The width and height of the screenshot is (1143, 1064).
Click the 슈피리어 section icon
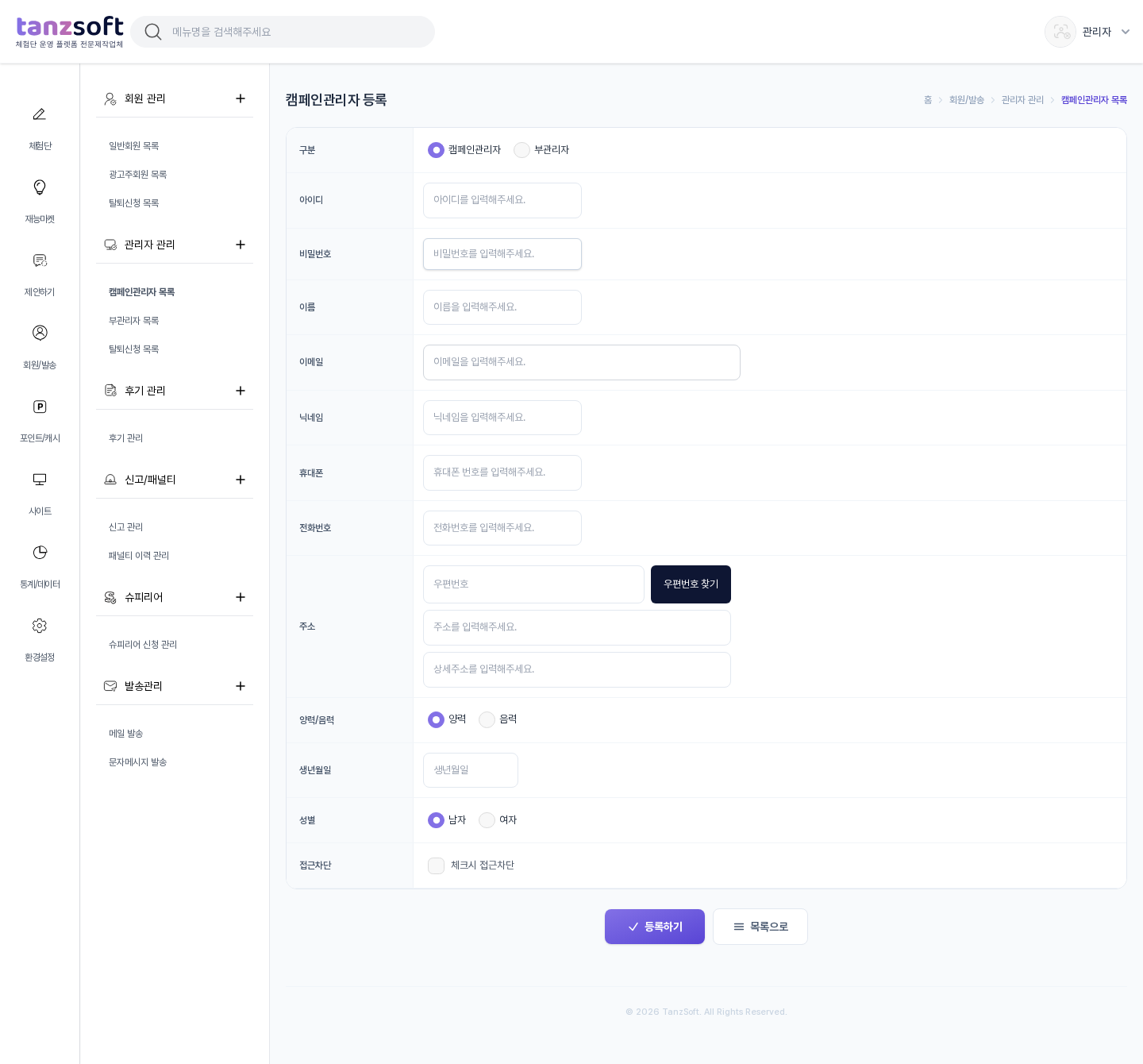110,597
